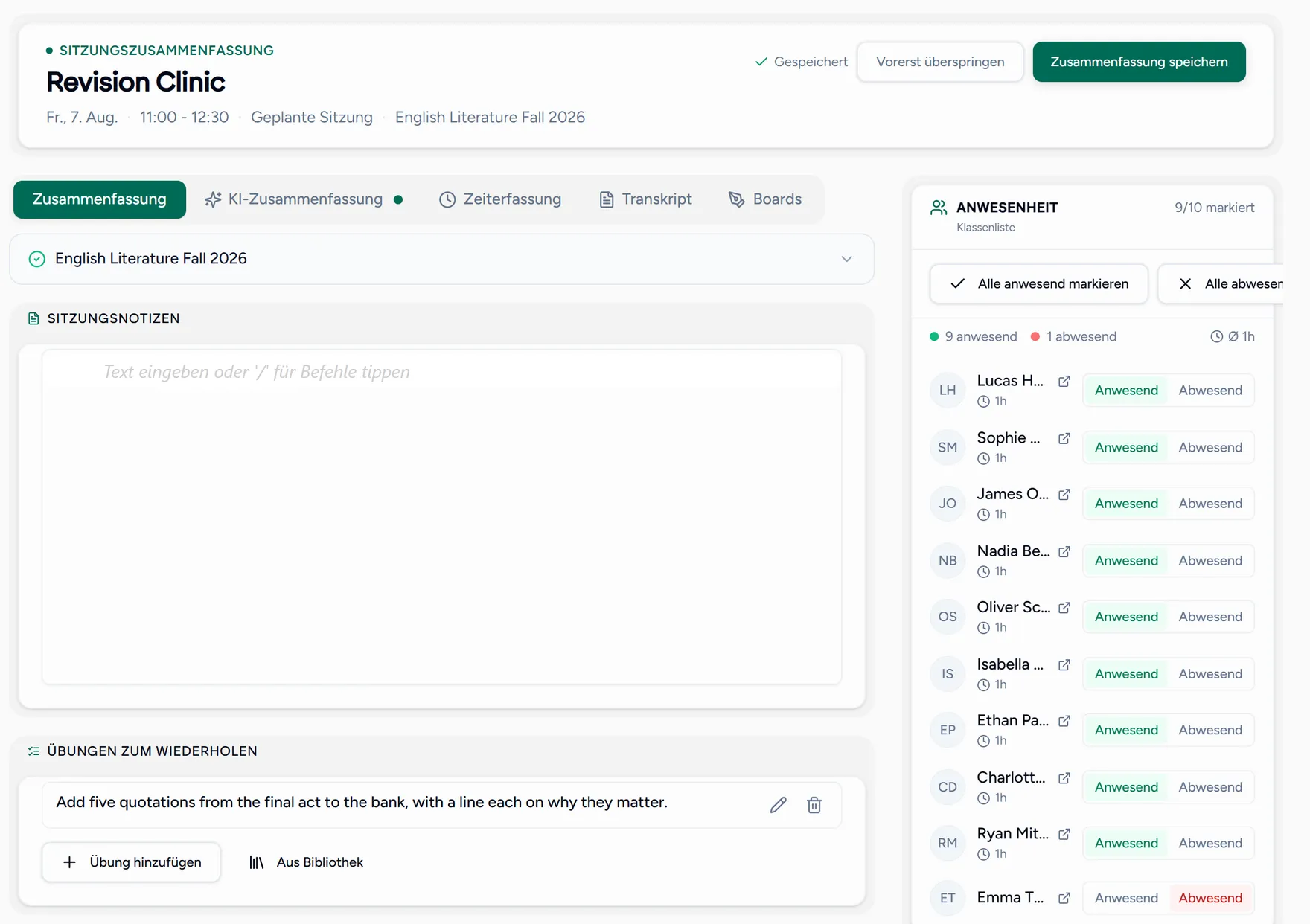
Task: Focus the Sitzungsnotizen text editor
Action: [442, 517]
